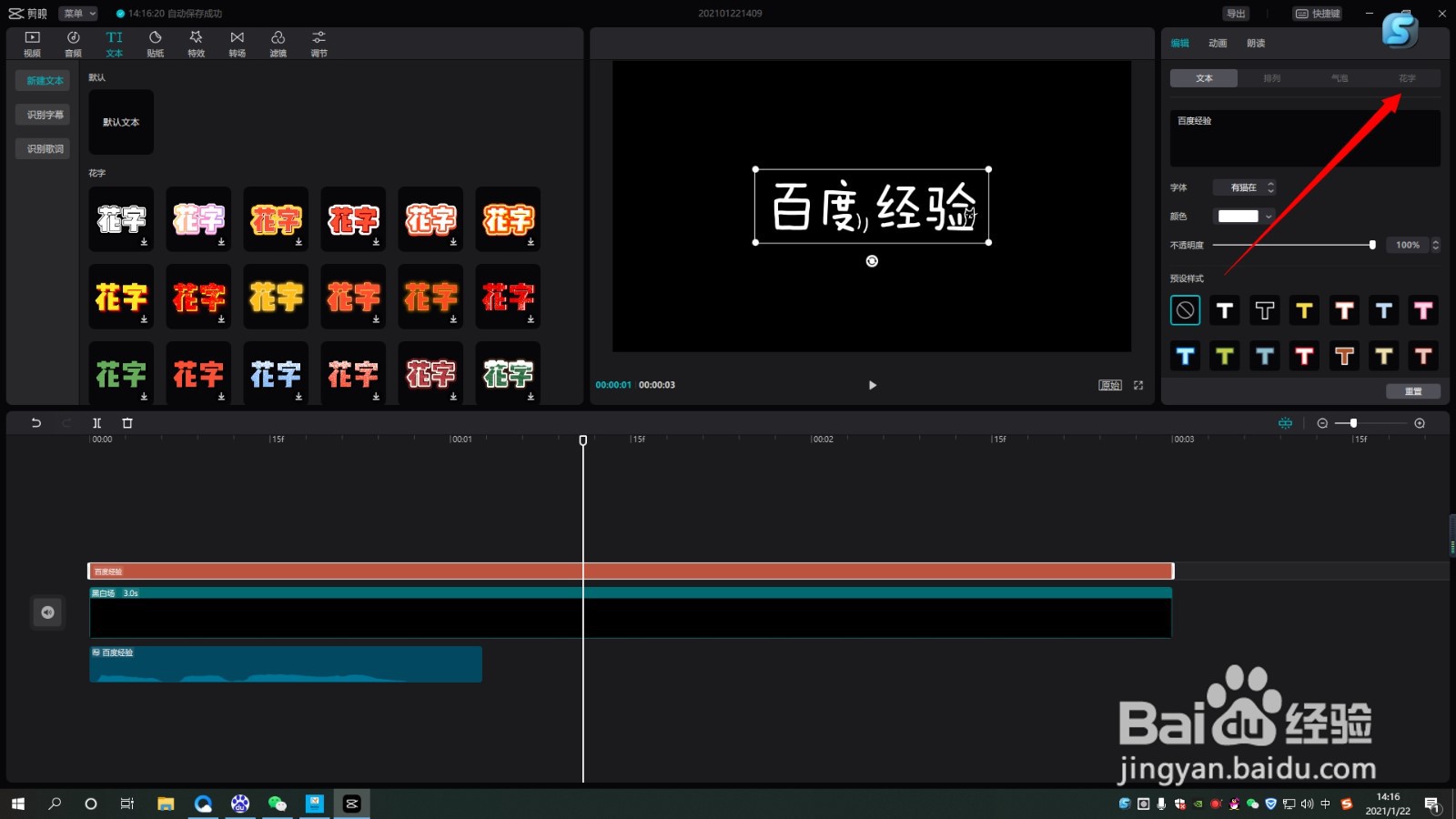The width and height of the screenshot is (1456, 819).
Task: Switch to the 朗读 read-aloud tab
Action: tap(1256, 43)
